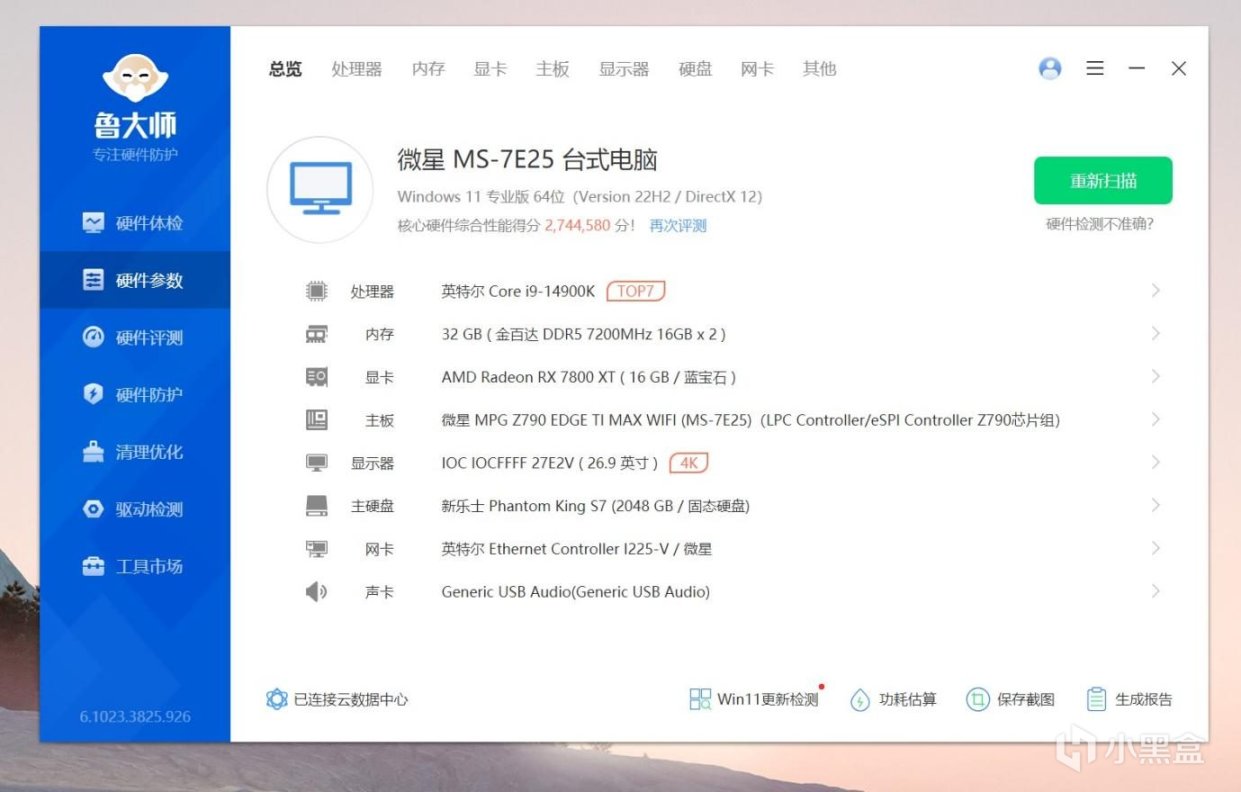
Task: Click 生成报告 button
Action: click(1129, 700)
